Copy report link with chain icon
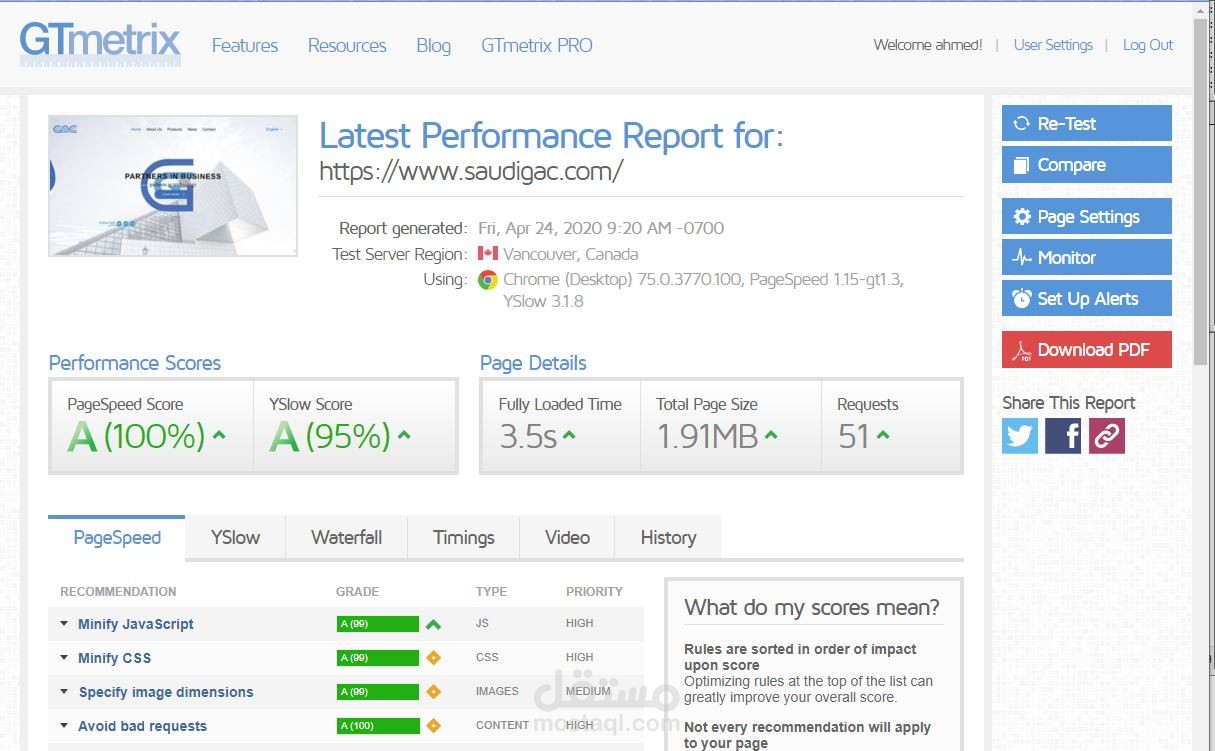Screen dimensions: 1215x751 tap(1107, 436)
